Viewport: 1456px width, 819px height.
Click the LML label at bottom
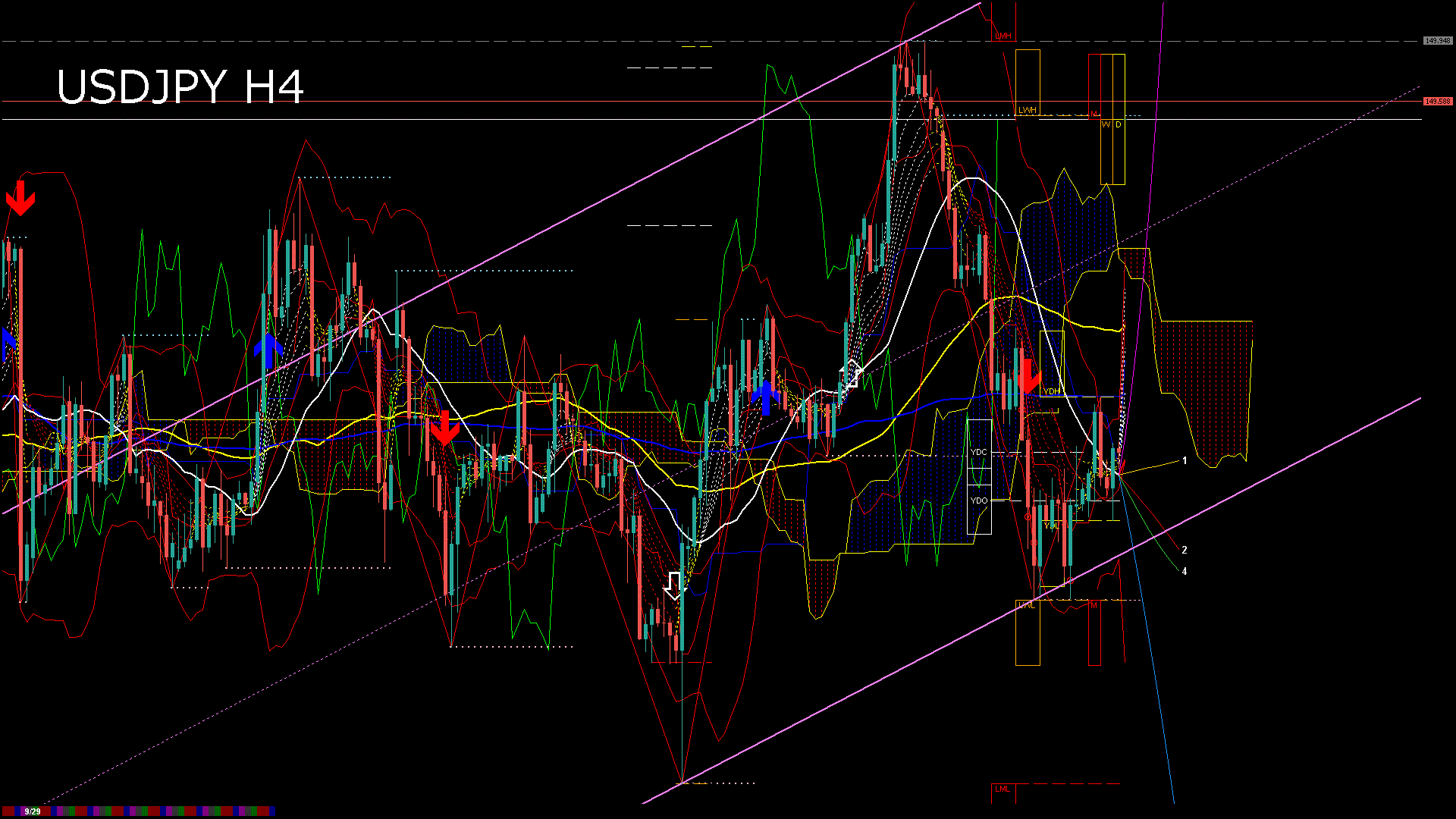[1003, 789]
